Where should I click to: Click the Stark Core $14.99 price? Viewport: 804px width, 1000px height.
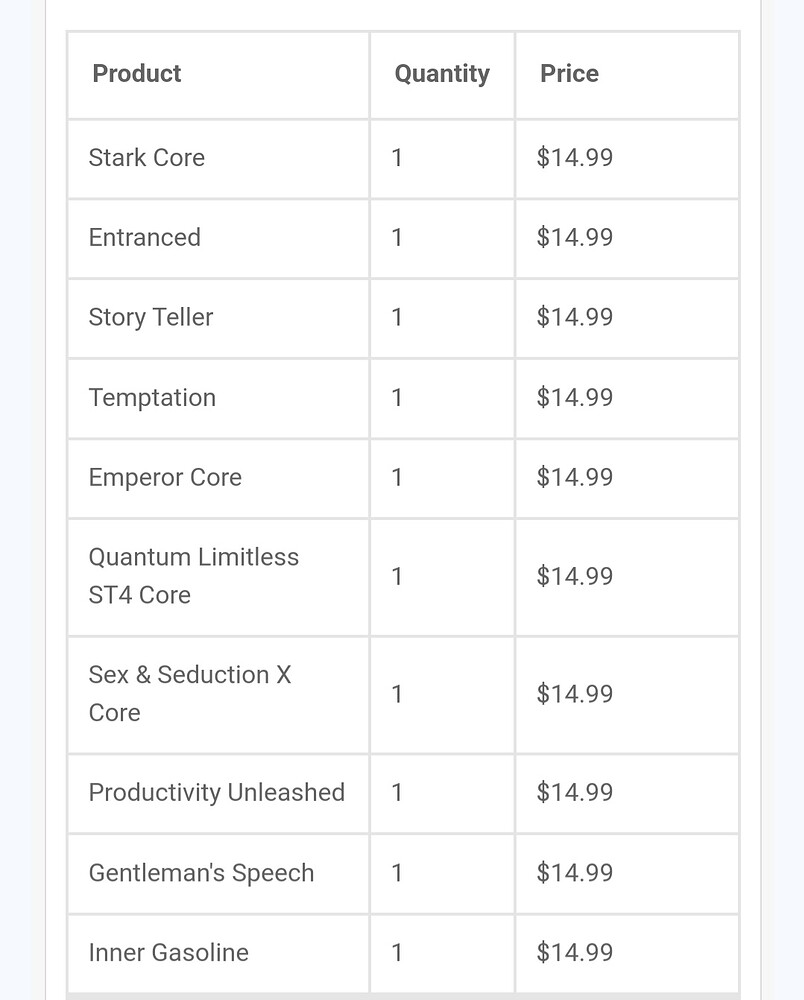(x=574, y=158)
